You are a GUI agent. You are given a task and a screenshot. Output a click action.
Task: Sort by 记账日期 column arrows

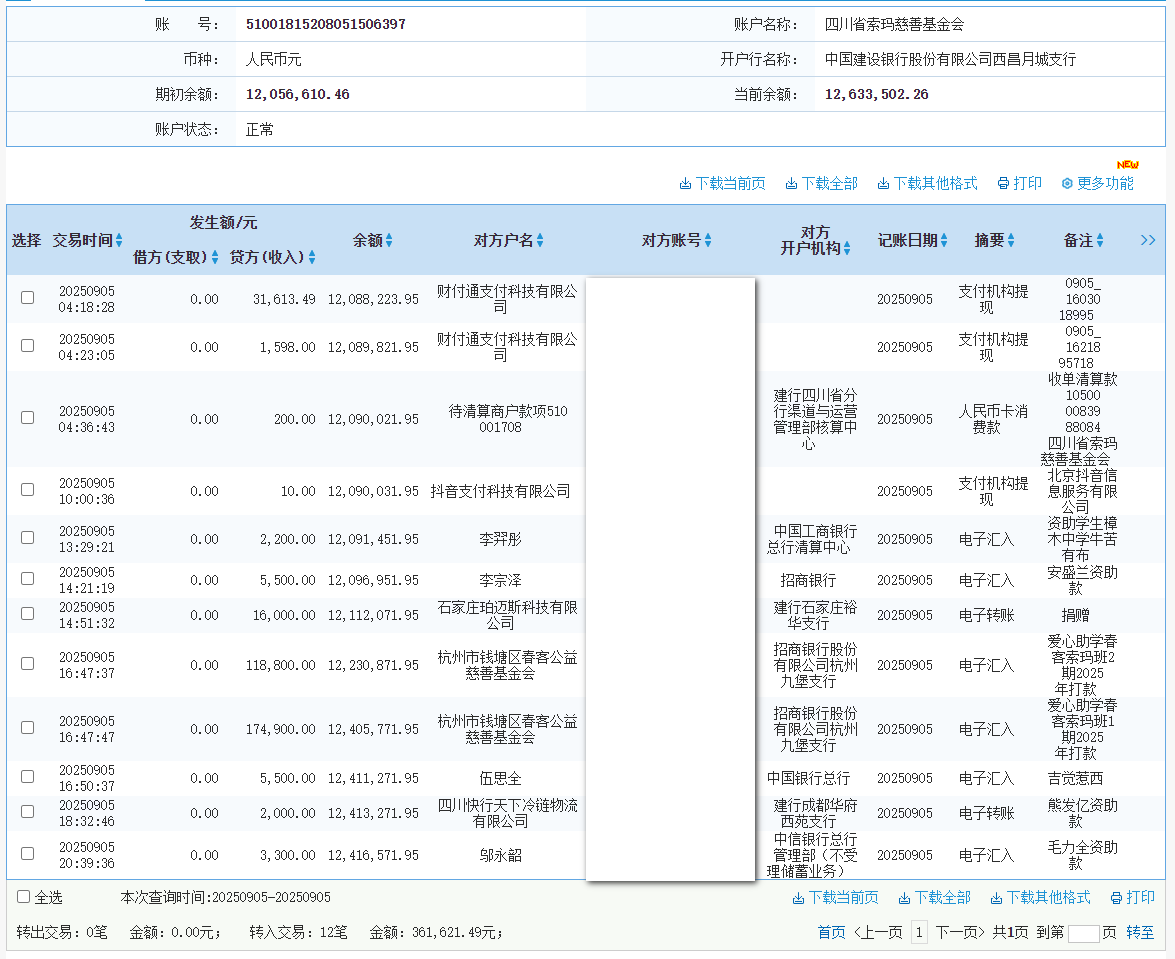tap(944, 241)
